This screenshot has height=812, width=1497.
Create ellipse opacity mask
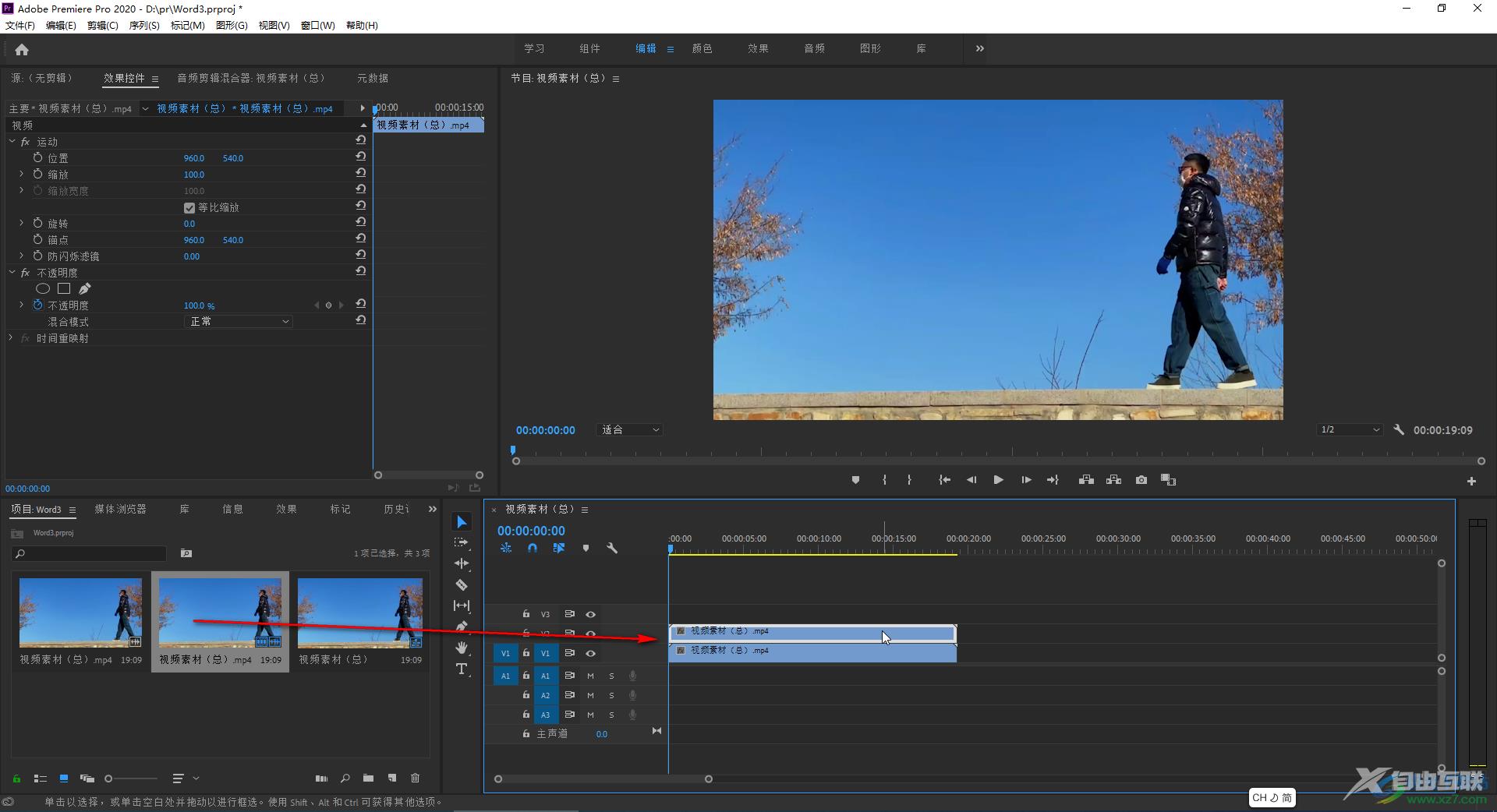click(43, 288)
